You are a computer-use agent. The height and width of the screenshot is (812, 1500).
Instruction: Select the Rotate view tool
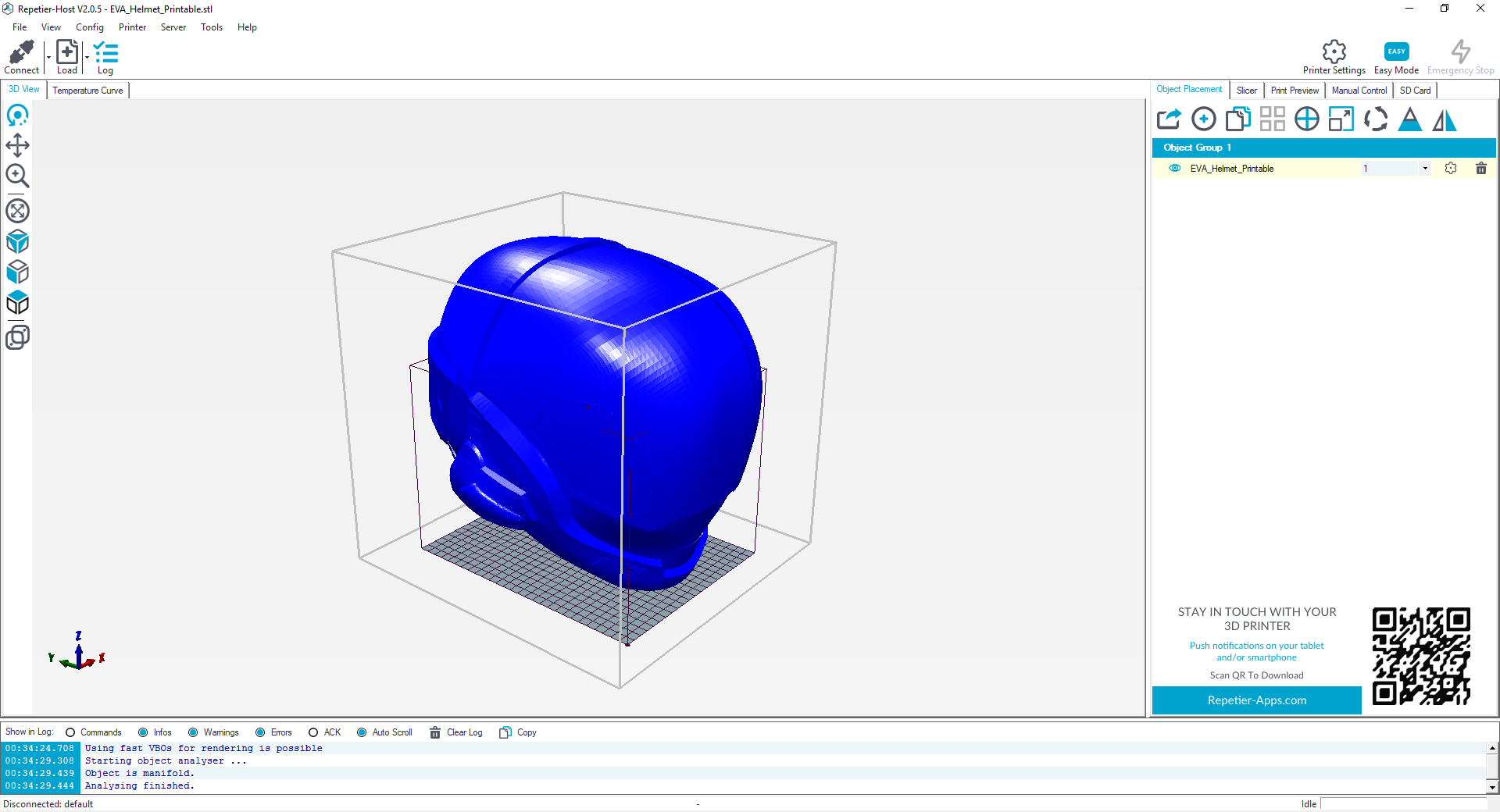click(x=17, y=115)
